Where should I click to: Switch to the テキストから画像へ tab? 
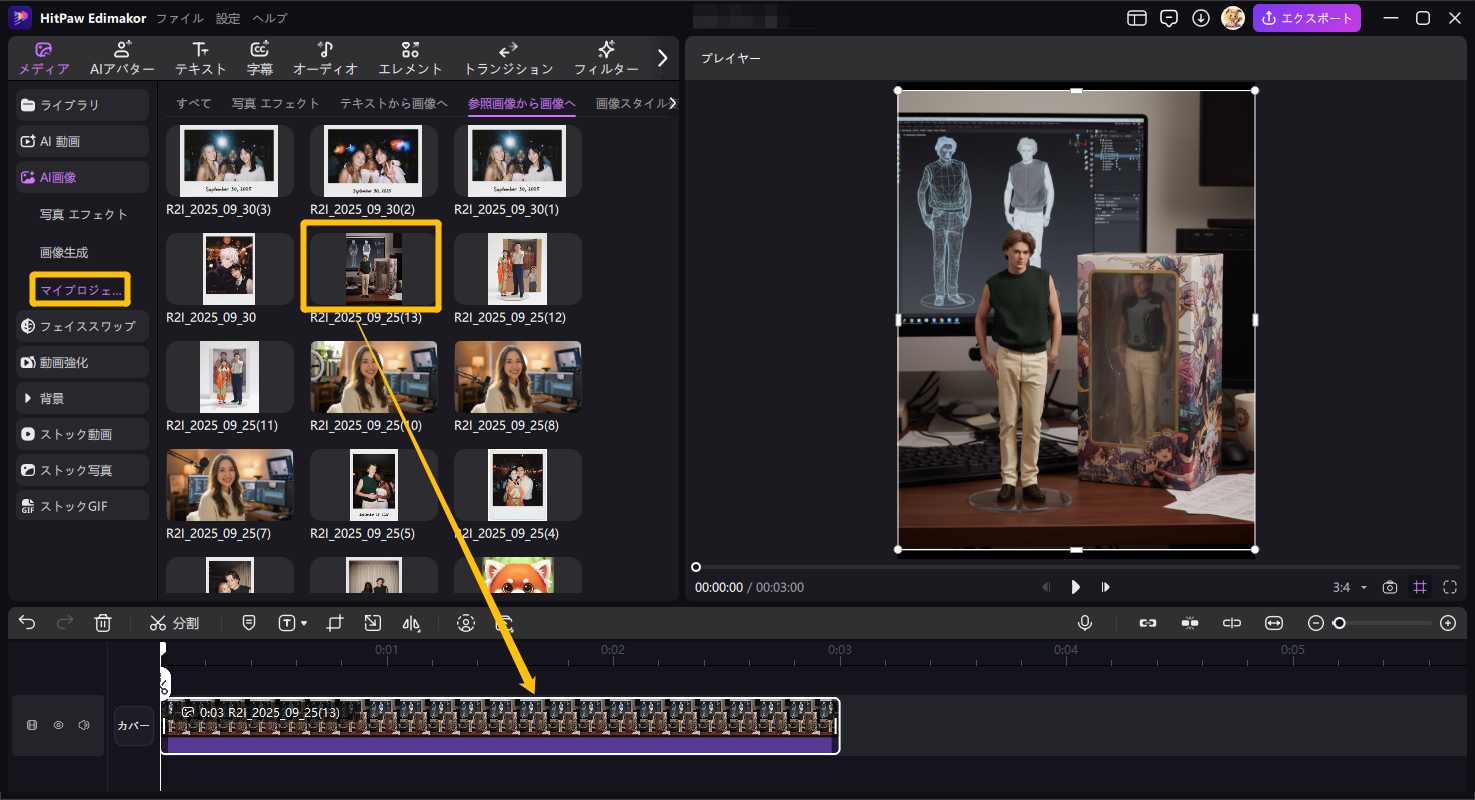(393, 103)
